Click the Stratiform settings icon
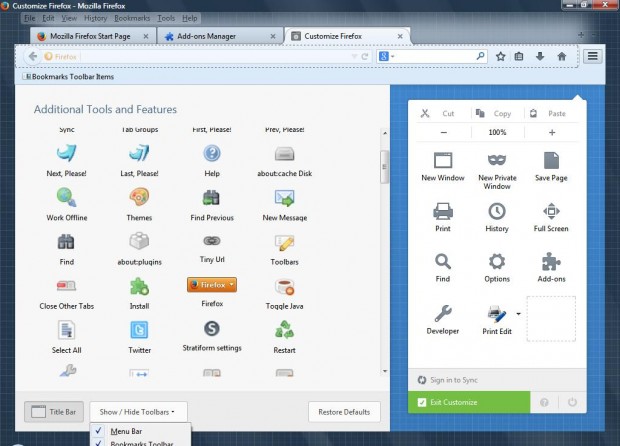The height and width of the screenshot is (446, 620). [212, 329]
